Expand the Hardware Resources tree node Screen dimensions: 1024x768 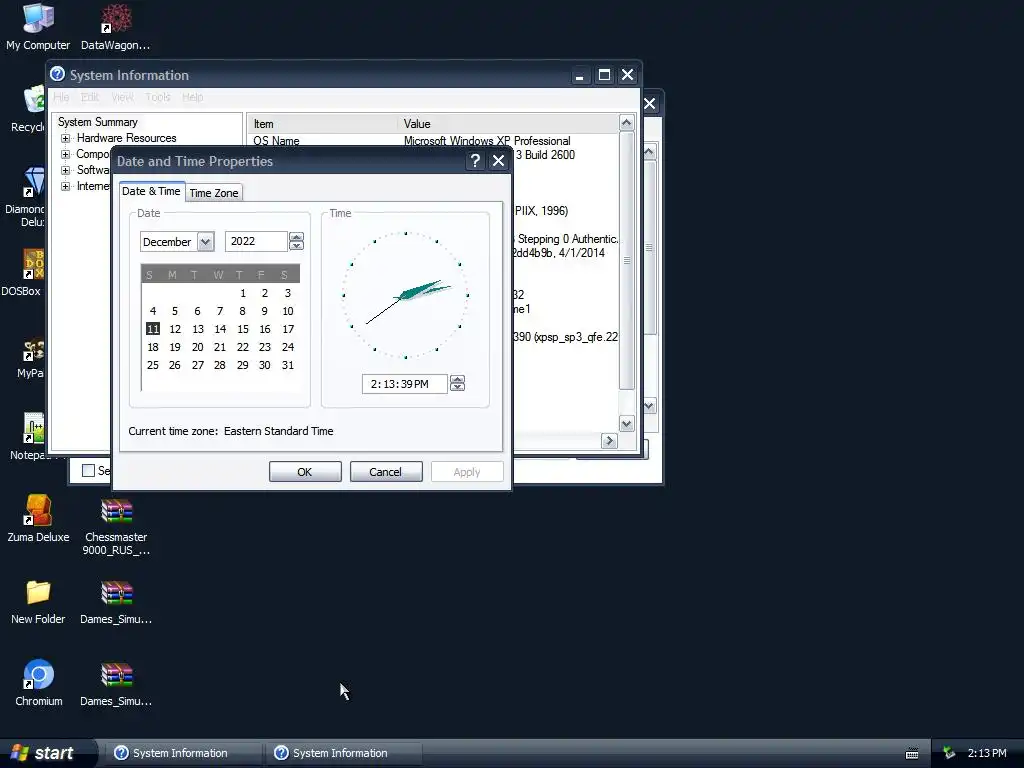[65, 138]
